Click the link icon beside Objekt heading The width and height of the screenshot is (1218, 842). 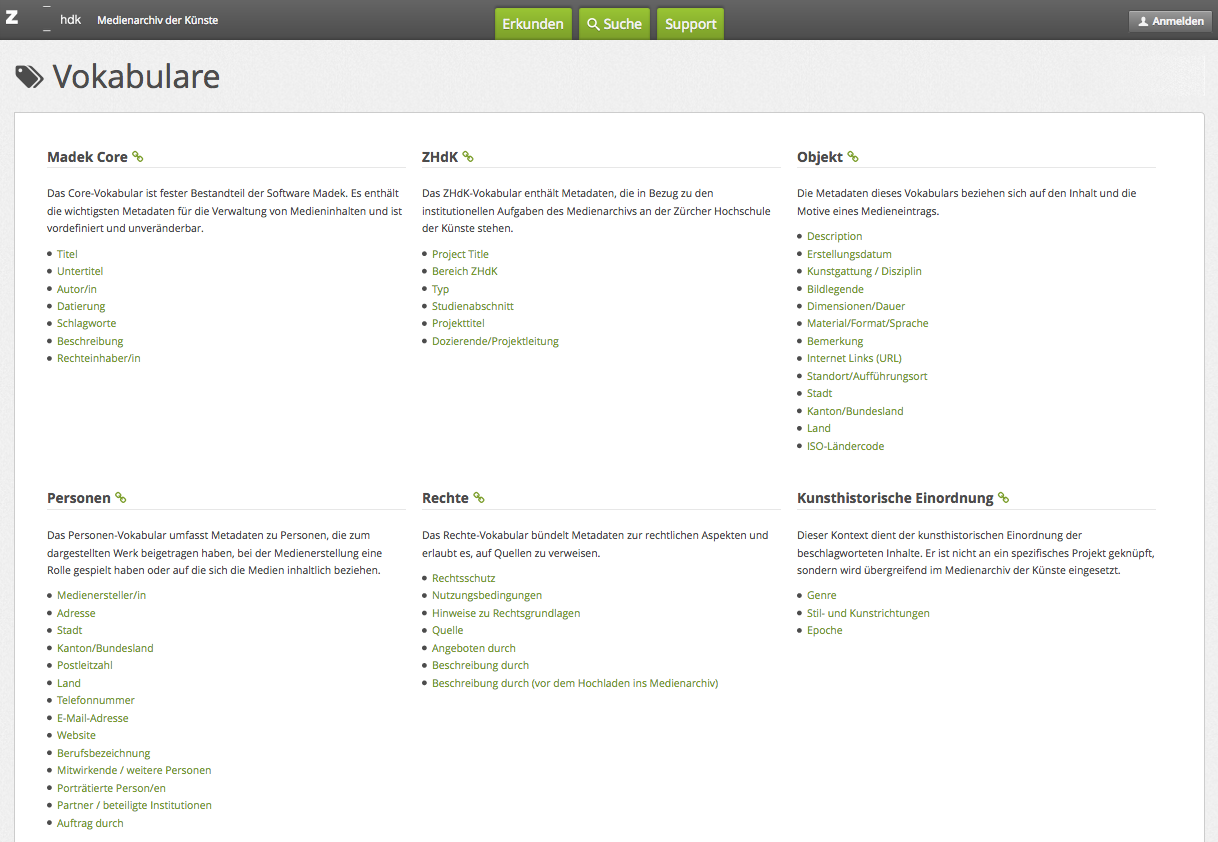(853, 157)
